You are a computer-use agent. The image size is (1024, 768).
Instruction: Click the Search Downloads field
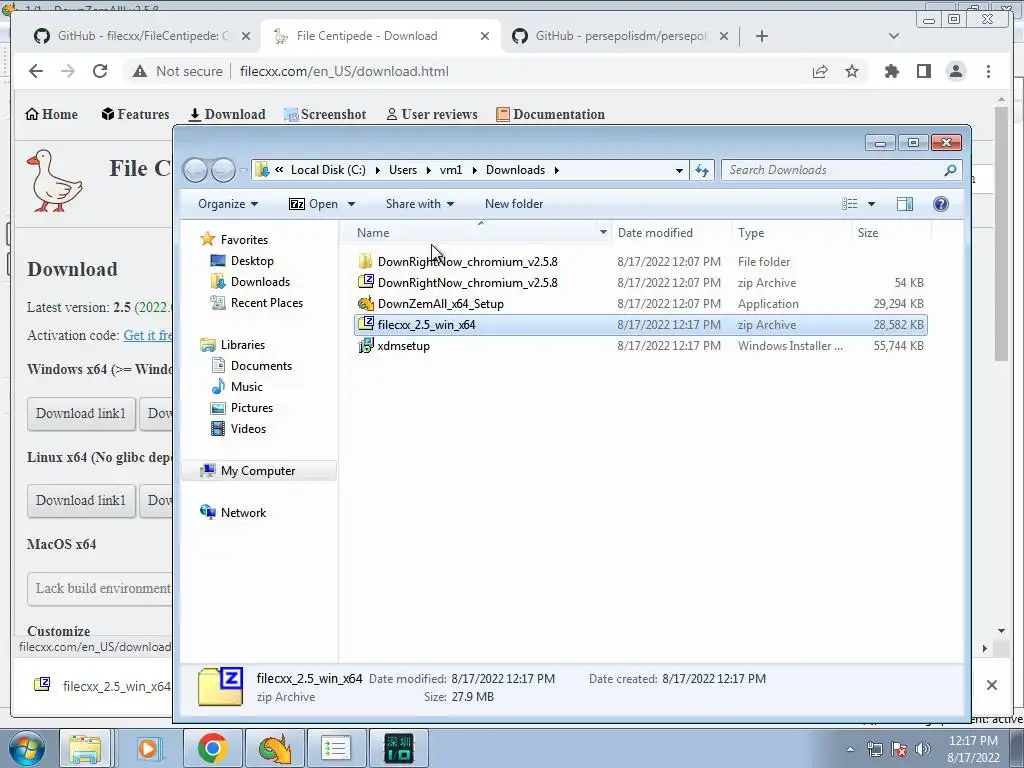[x=842, y=170]
